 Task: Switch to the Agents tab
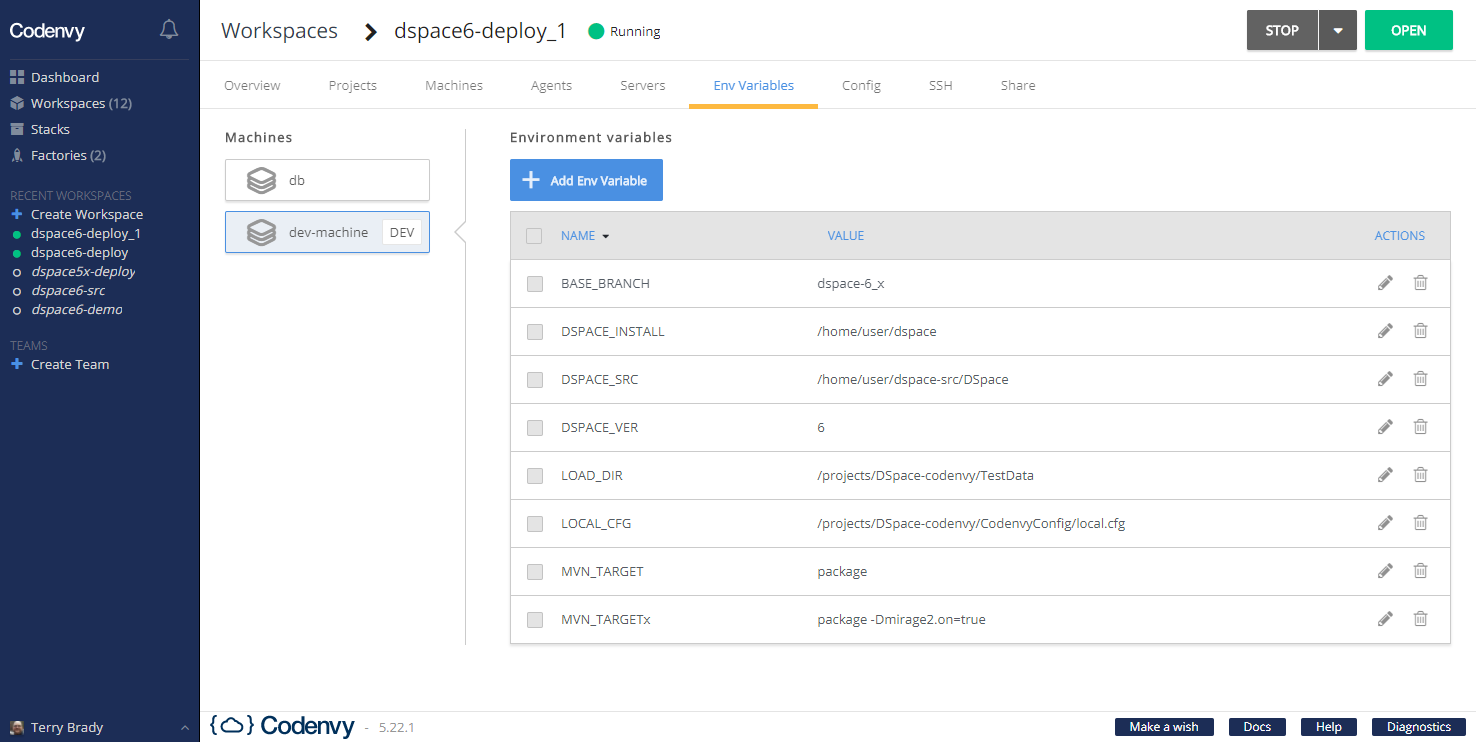tap(551, 85)
